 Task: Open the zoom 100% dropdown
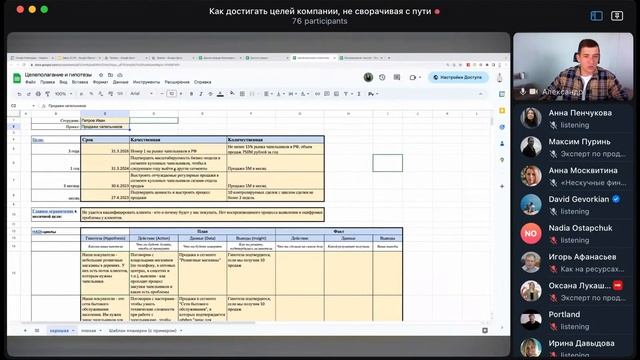[63, 94]
